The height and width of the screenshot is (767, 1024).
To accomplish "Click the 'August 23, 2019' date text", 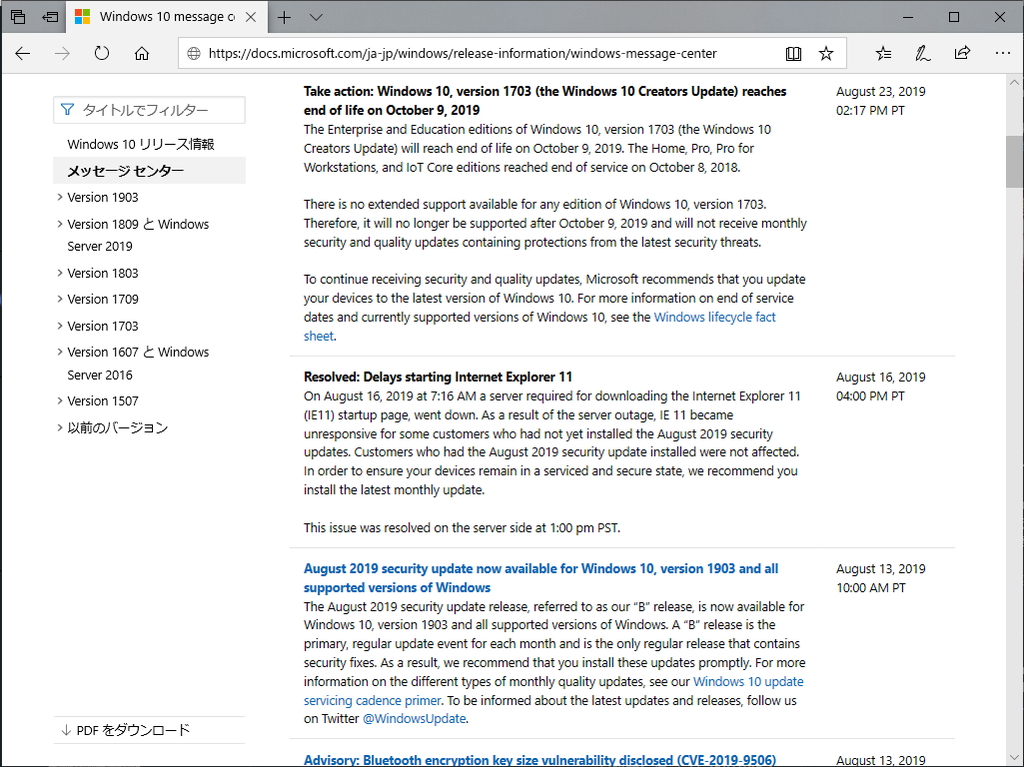I will tap(880, 91).
